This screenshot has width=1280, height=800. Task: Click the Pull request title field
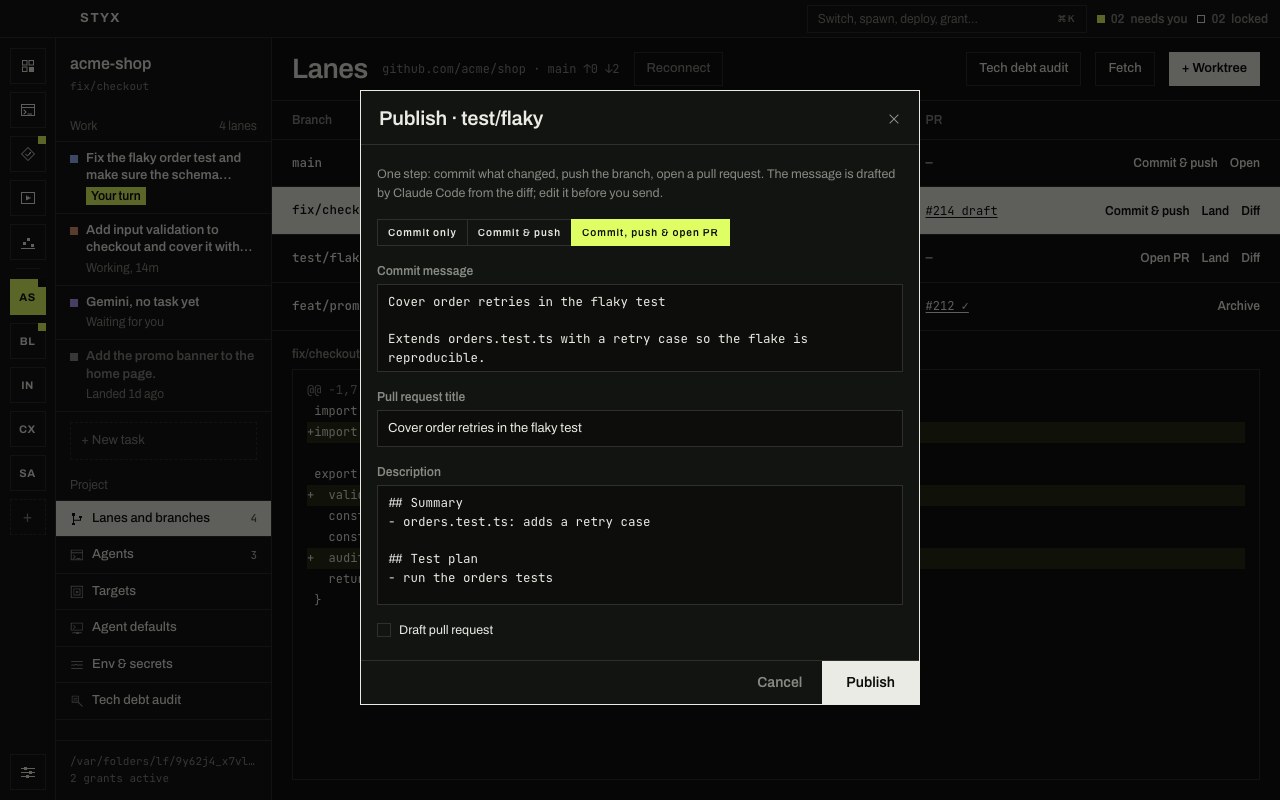coord(640,428)
